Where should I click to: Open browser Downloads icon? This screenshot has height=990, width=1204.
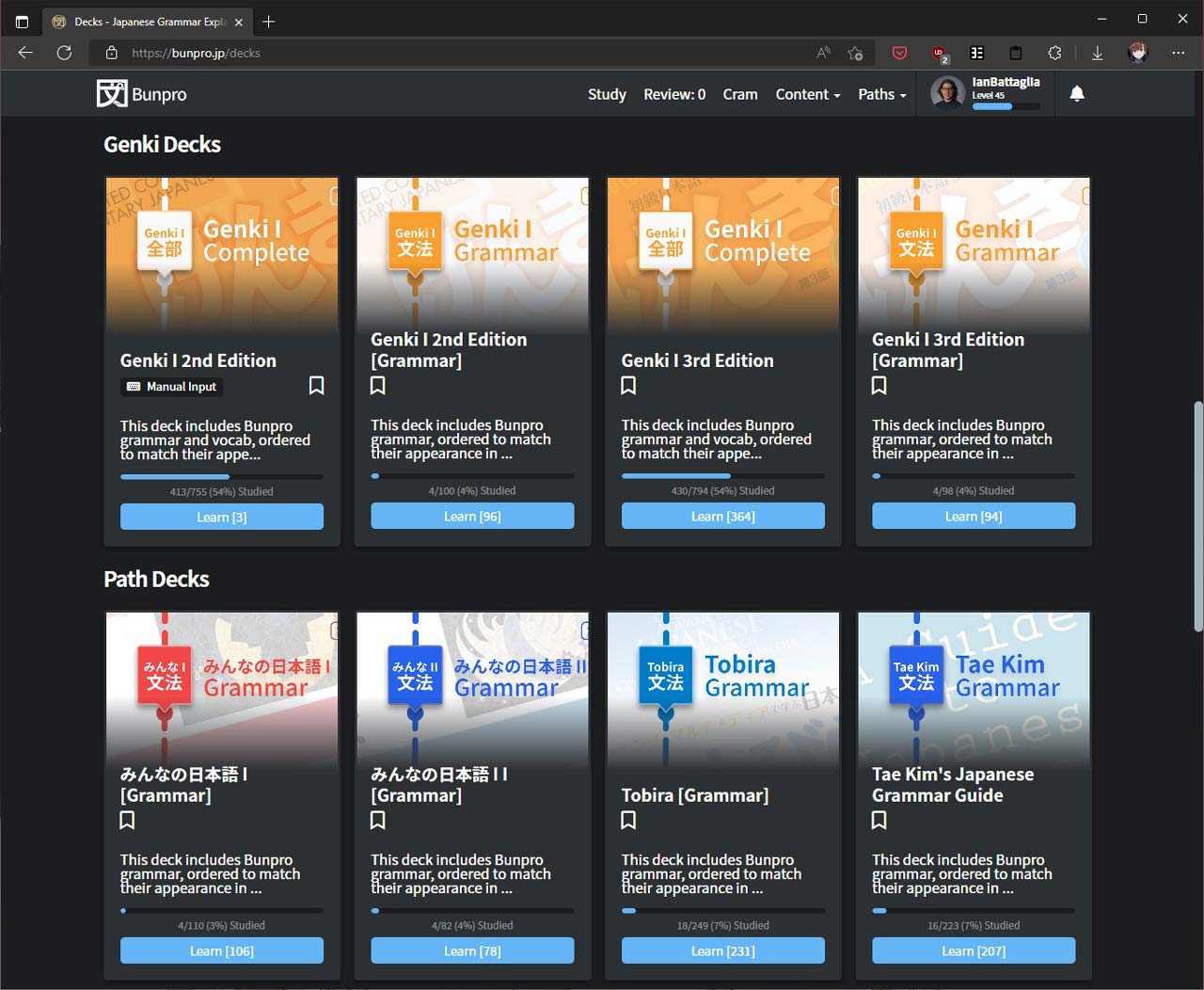pos(1097,53)
